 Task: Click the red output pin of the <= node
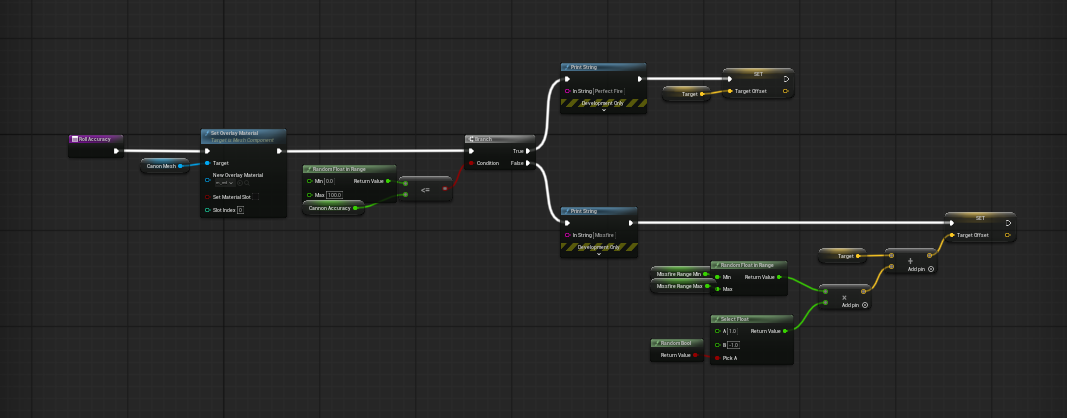445,189
